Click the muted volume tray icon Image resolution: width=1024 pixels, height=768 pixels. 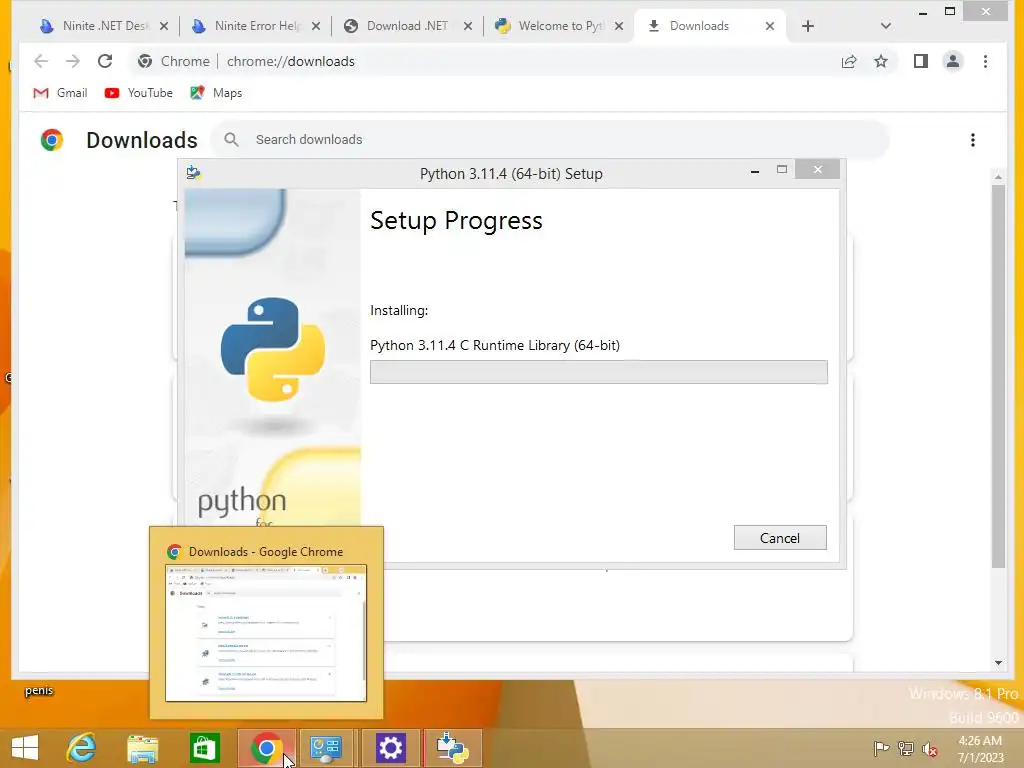(930, 749)
